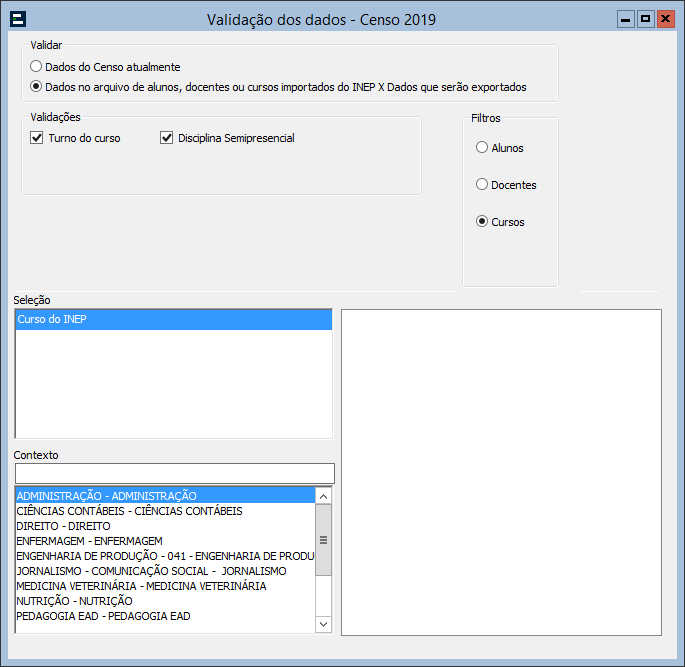Select the 'DIREITO - DIREITO' row
Screen dimensions: 685x667
coord(165,526)
